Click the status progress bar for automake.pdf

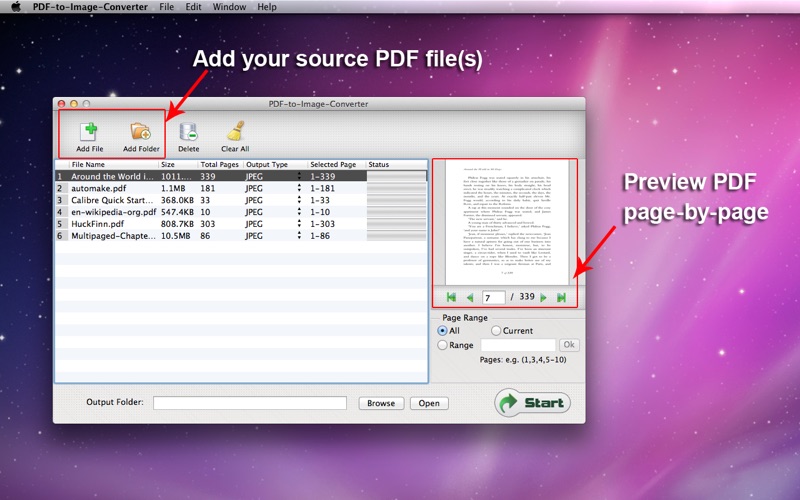(396, 188)
